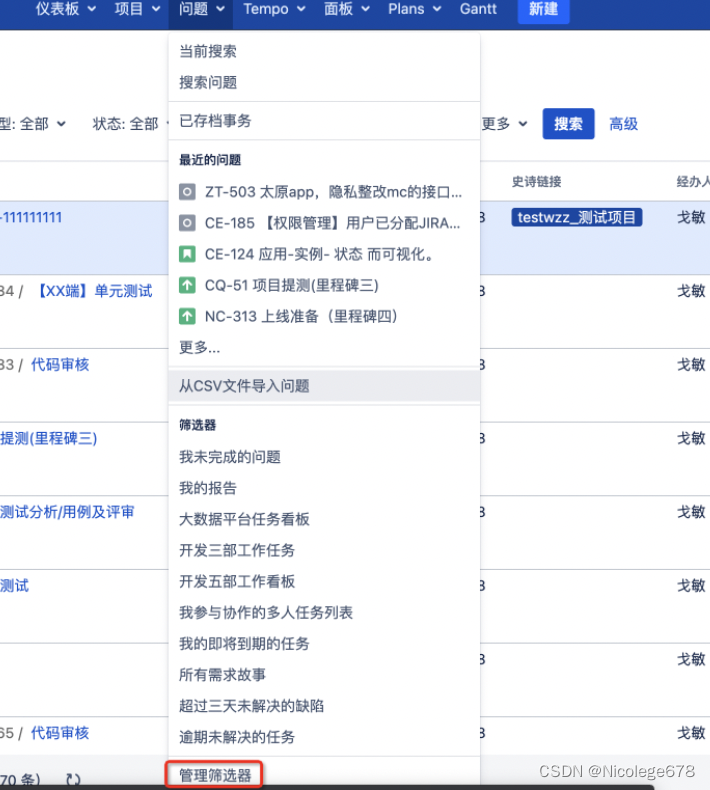The image size is (710, 790).
Task: Expand the 状态: 全部 filter
Action: (x=130, y=124)
